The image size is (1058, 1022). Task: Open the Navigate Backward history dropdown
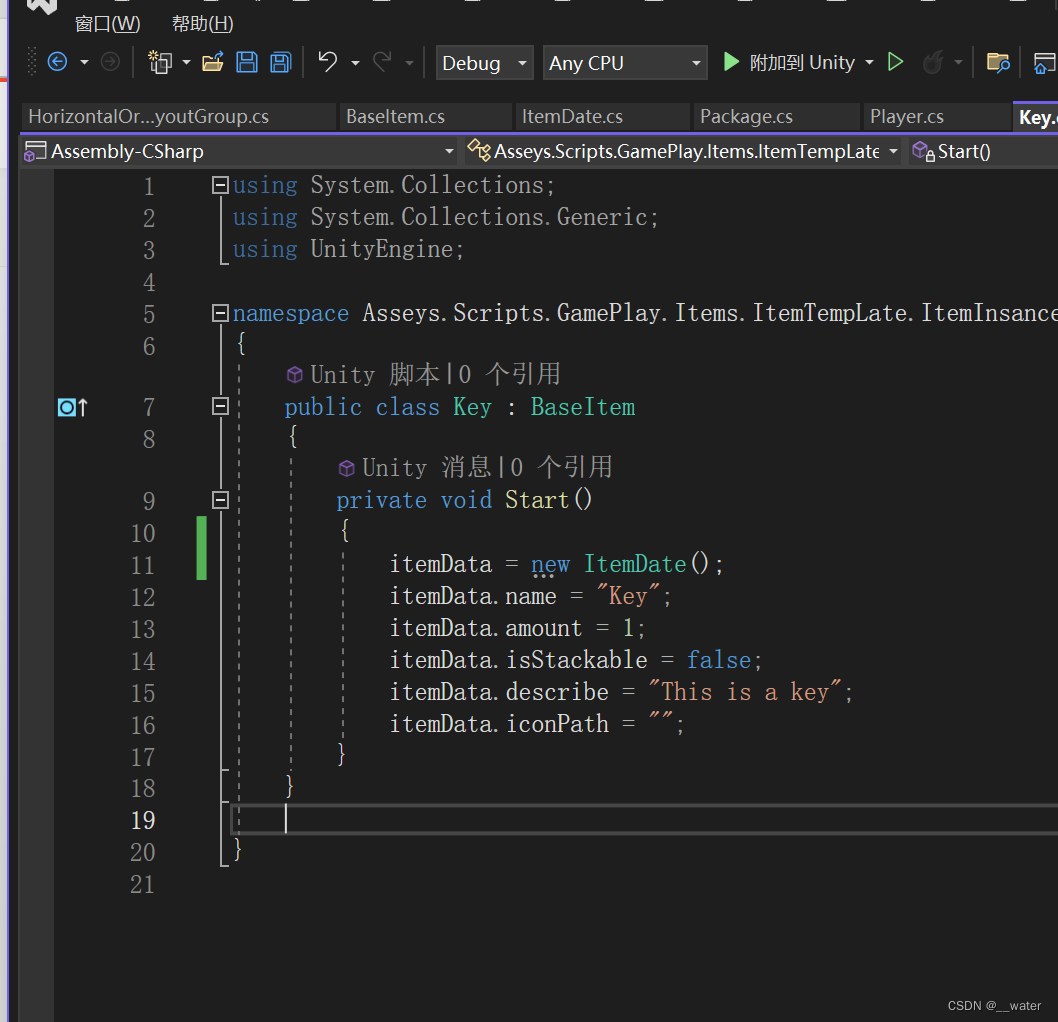point(84,63)
